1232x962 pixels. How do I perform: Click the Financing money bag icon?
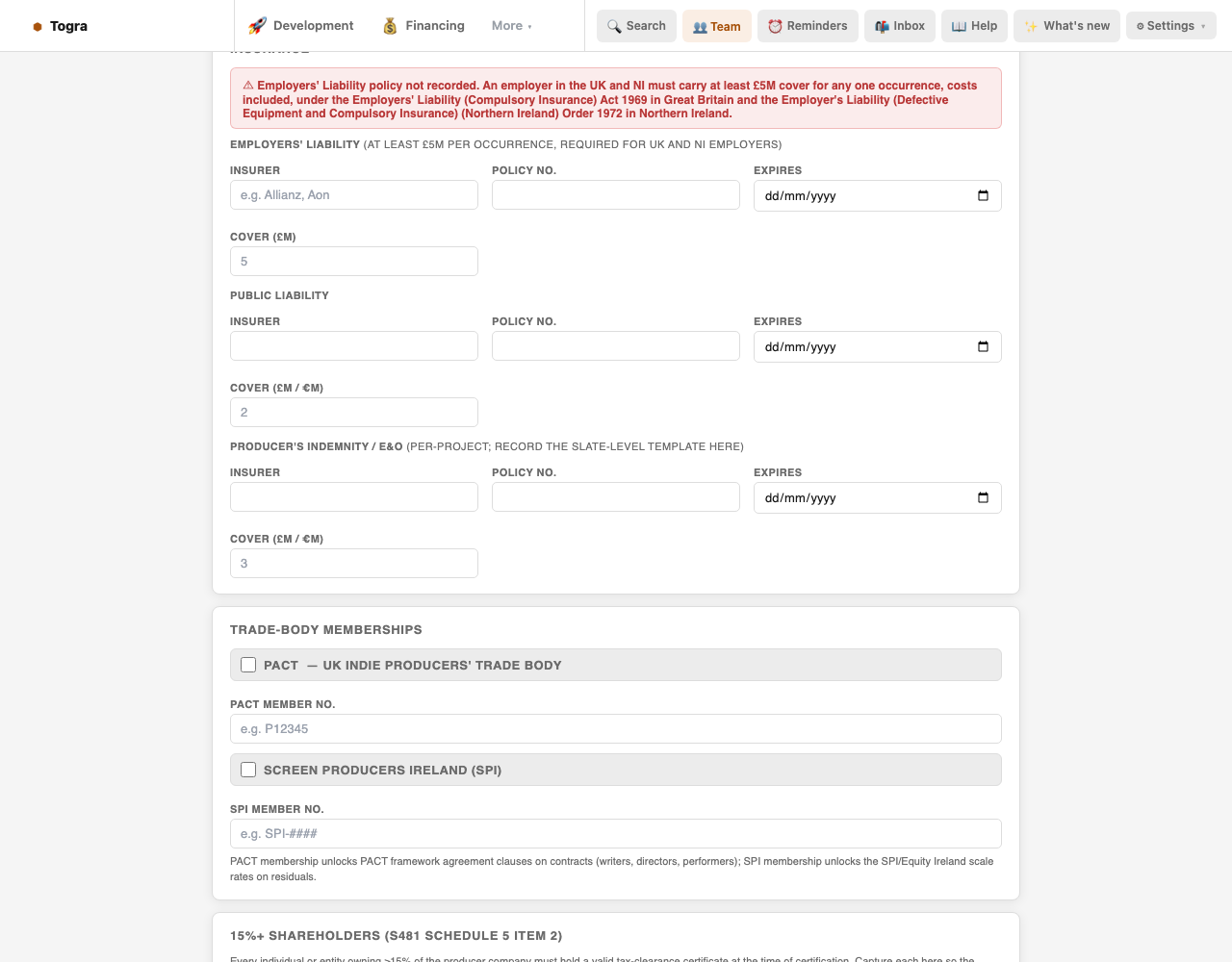(x=390, y=26)
